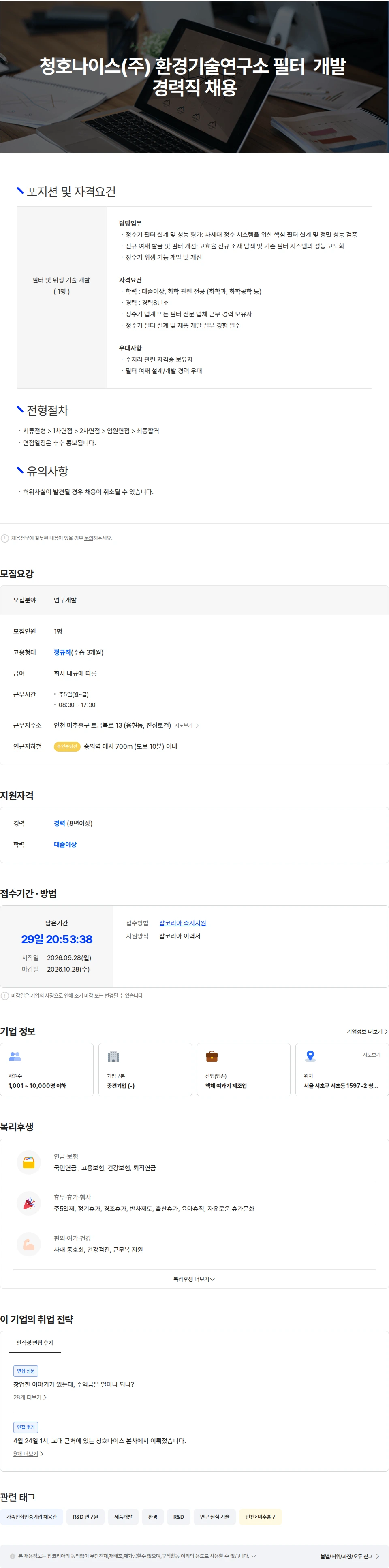Click the 면접 후기 label badge
Viewport: 389px width, 1568px height.
coord(26,1427)
